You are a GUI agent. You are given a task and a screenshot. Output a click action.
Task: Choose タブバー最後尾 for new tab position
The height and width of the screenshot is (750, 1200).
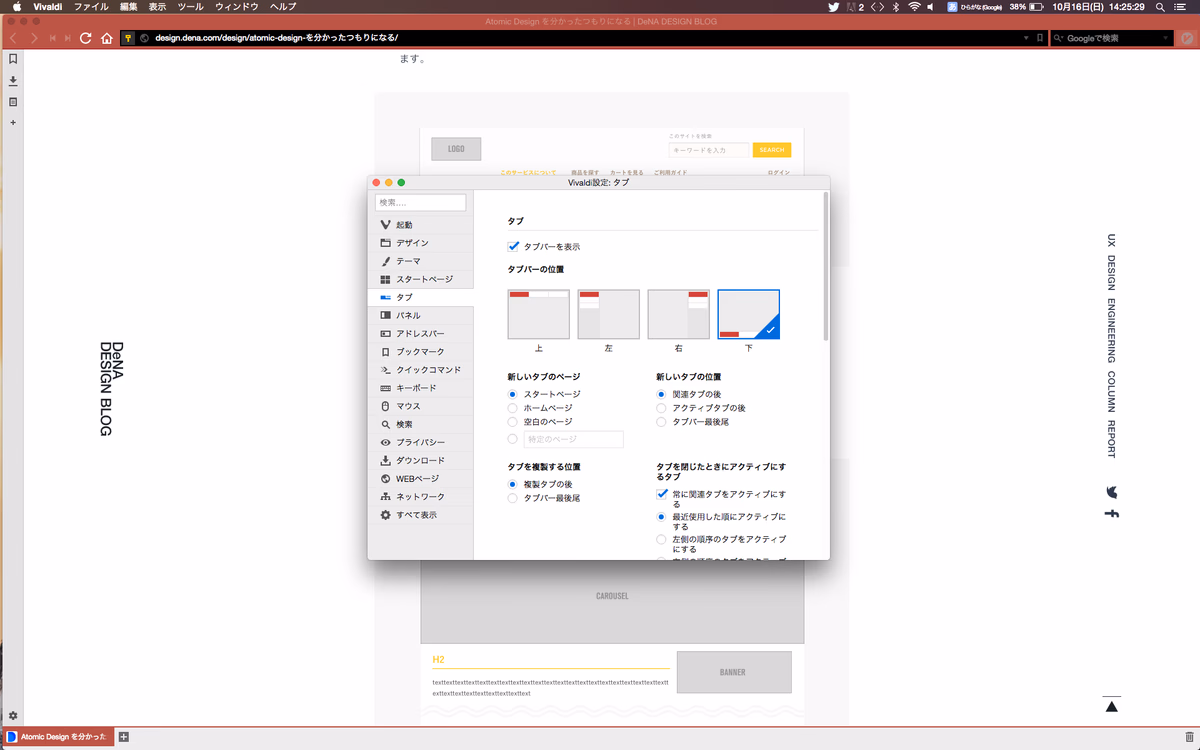coord(661,422)
